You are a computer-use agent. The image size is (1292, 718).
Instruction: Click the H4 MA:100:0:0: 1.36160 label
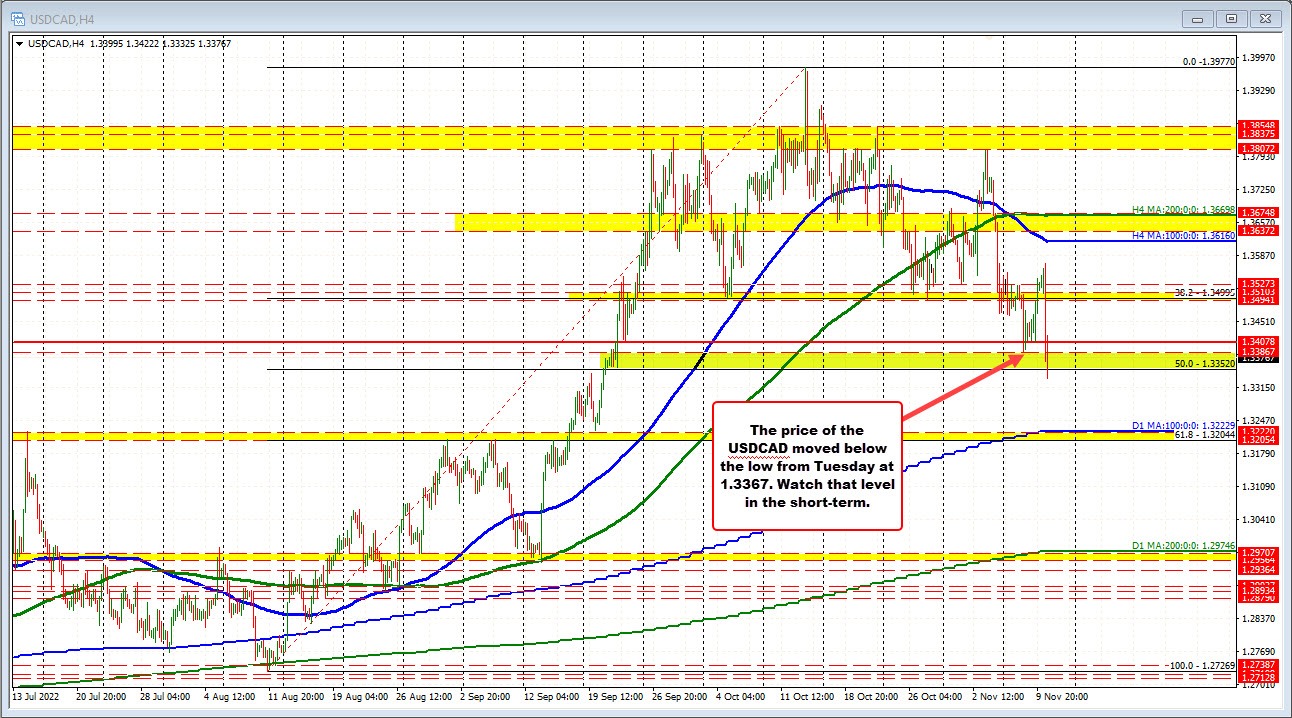click(1184, 235)
